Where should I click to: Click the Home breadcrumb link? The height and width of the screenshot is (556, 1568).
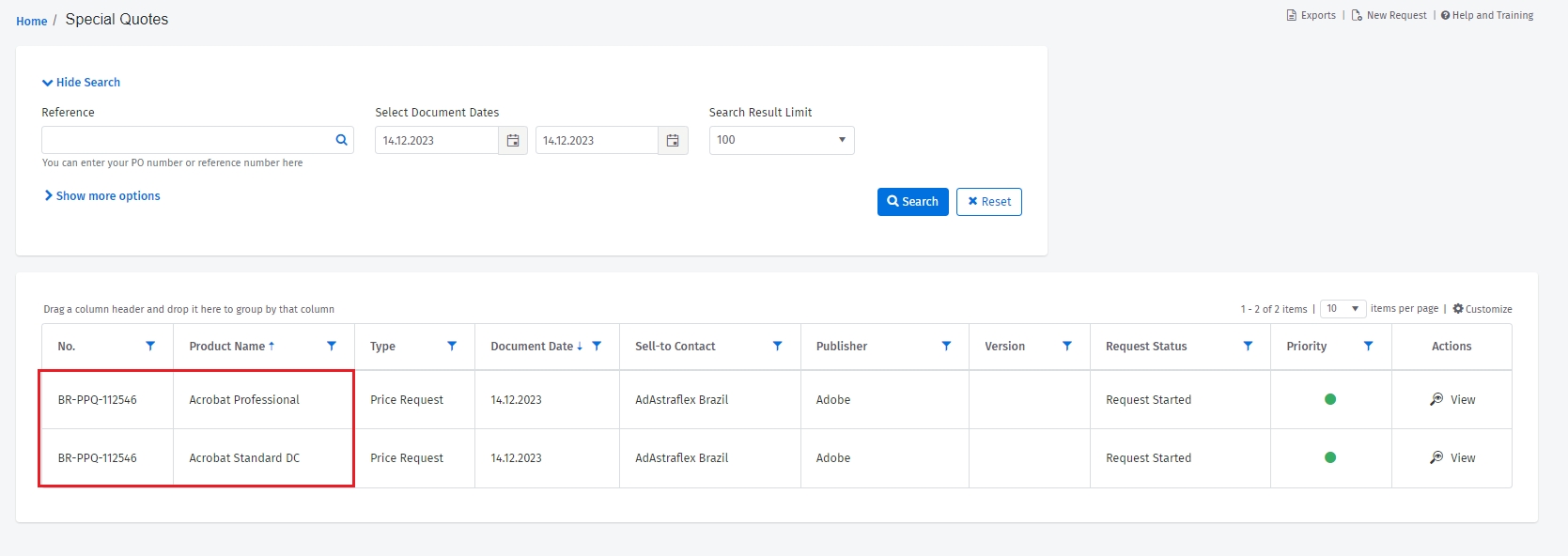pyautogui.click(x=31, y=21)
